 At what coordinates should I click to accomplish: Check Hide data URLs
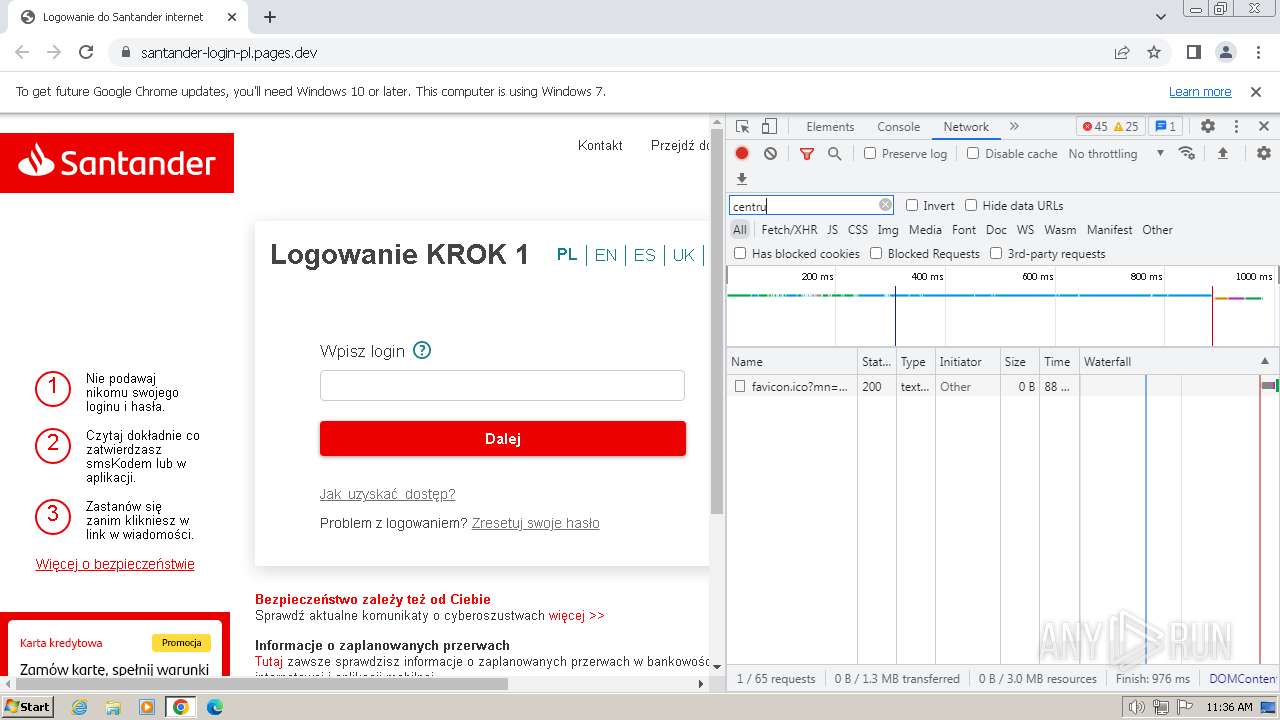point(971,205)
